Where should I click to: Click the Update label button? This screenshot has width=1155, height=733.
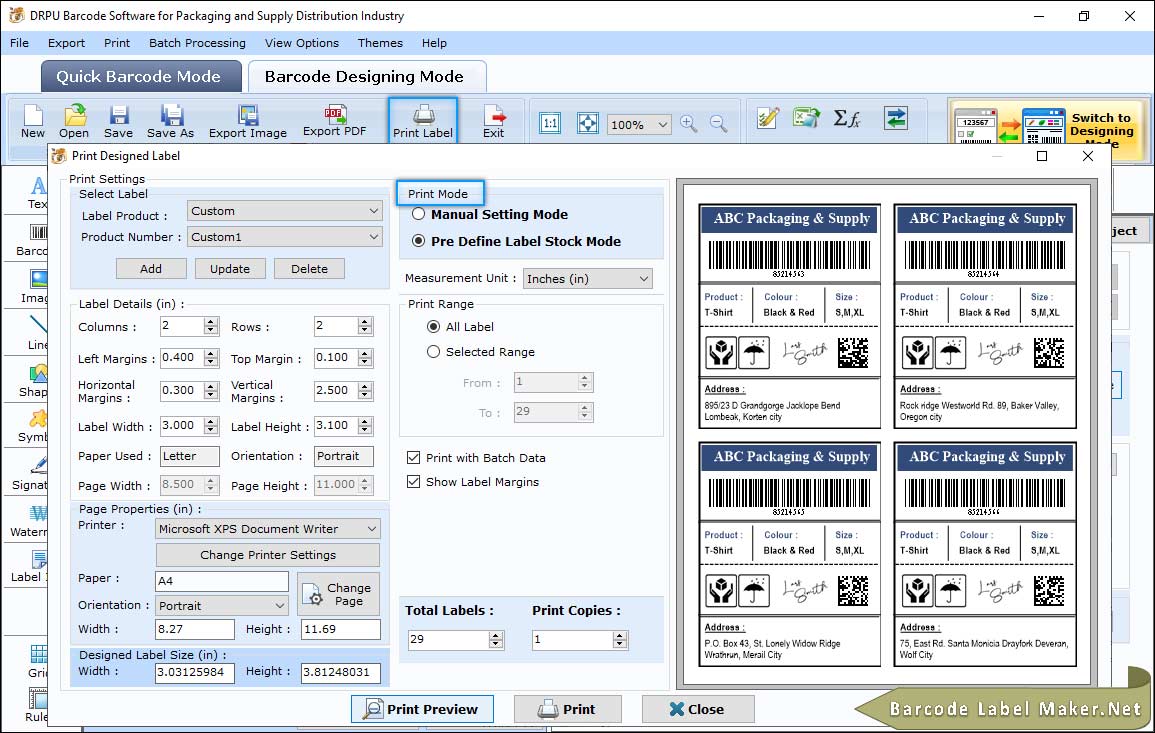coord(230,269)
